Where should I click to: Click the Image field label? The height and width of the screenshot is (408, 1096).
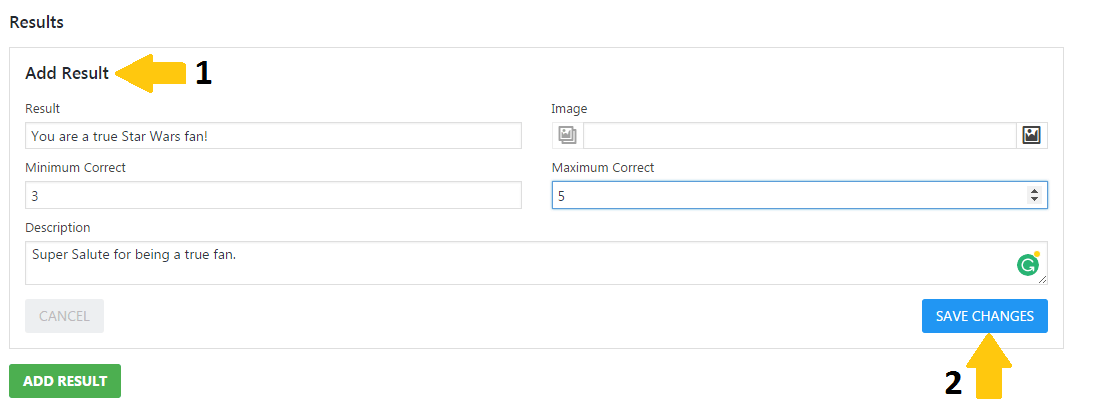coord(569,109)
